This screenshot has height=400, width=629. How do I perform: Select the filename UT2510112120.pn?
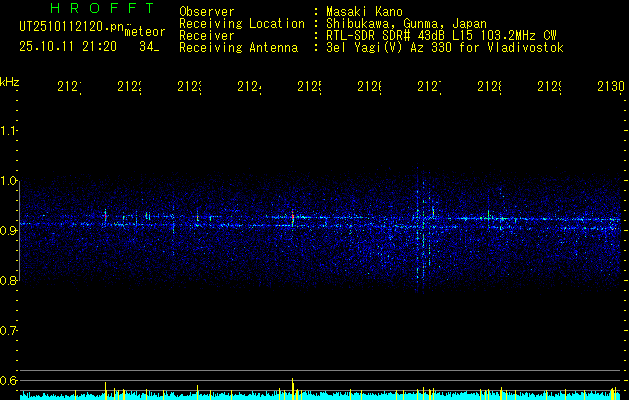coord(71,27)
